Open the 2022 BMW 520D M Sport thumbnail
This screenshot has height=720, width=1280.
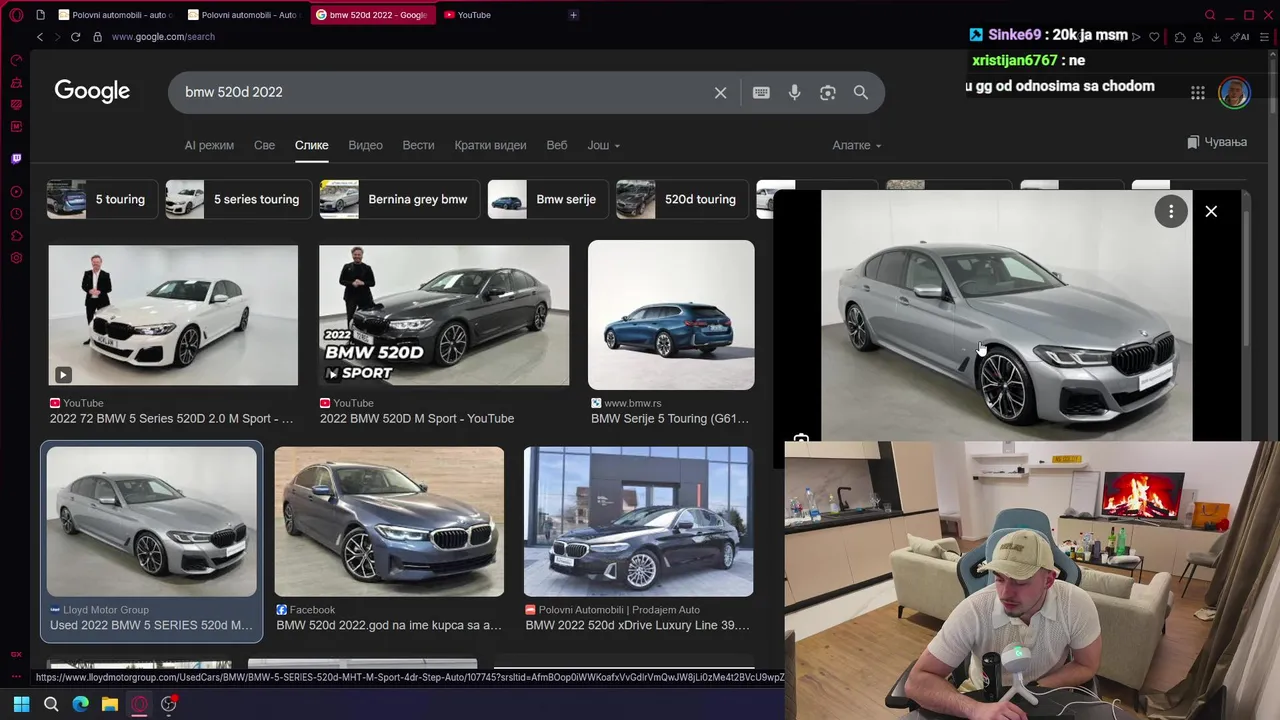[444, 315]
